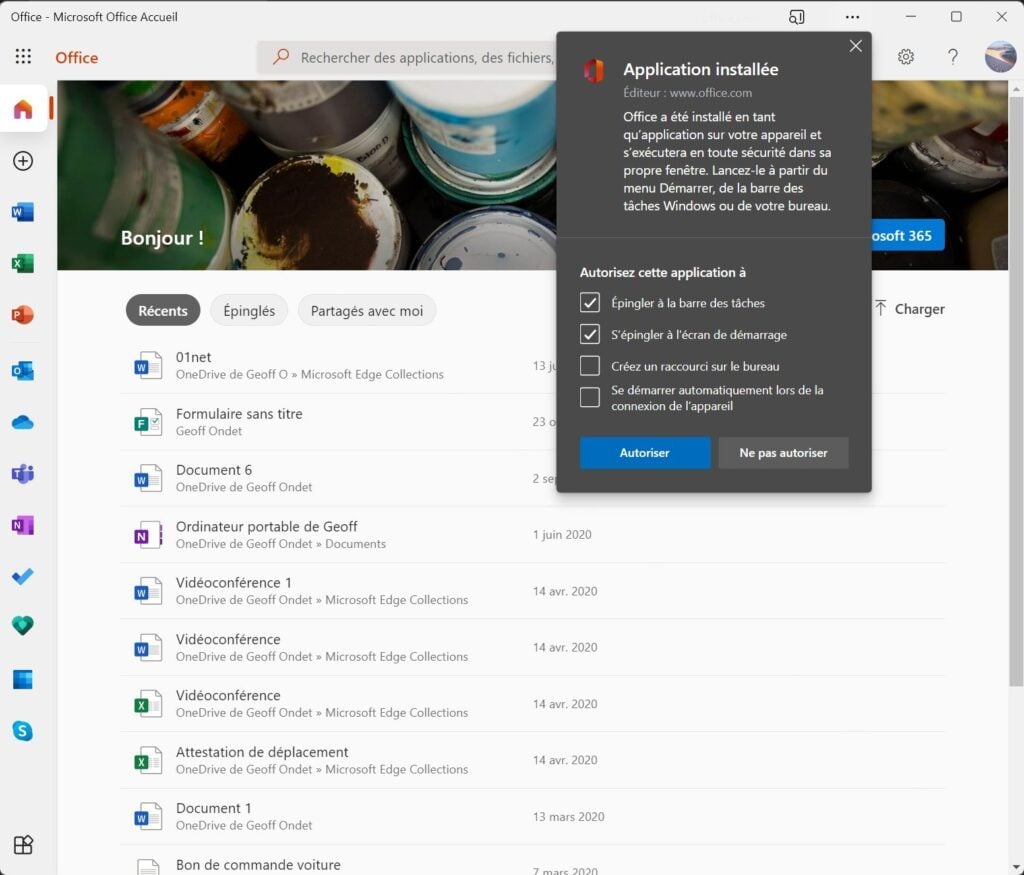The width and height of the screenshot is (1024, 875).
Task: Open Formulaire sans titre
Action: 239,413
